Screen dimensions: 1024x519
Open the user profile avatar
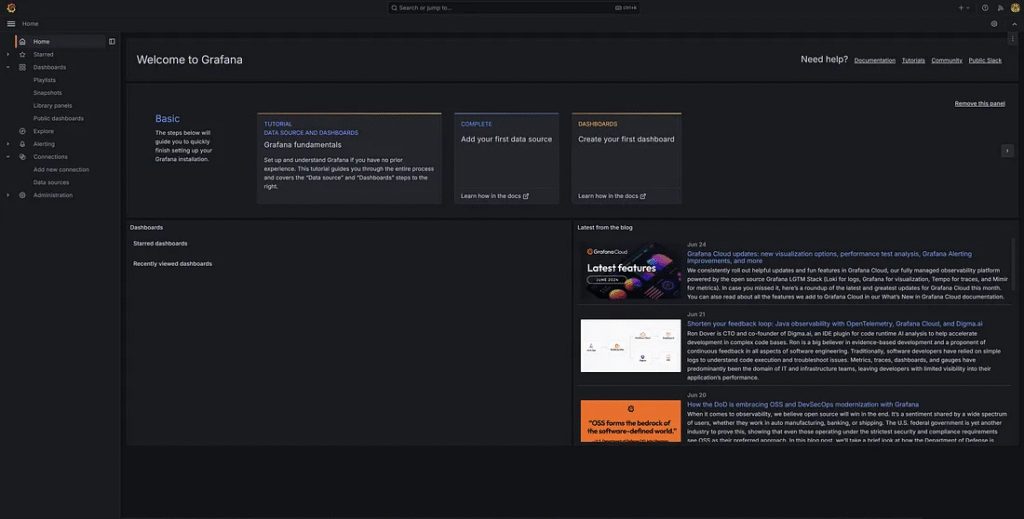(x=1015, y=8)
